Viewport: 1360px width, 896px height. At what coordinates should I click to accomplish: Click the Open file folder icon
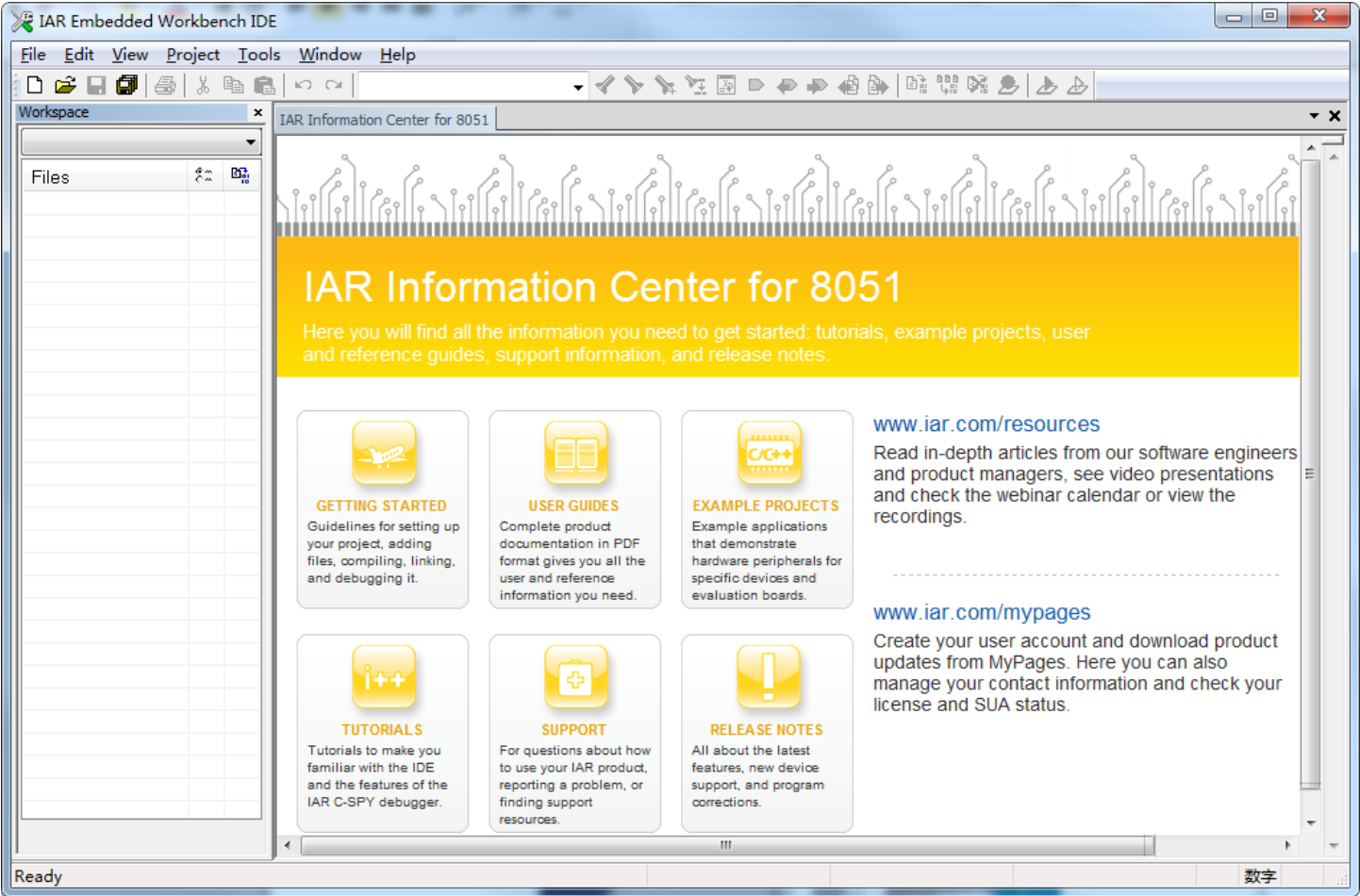point(65,86)
